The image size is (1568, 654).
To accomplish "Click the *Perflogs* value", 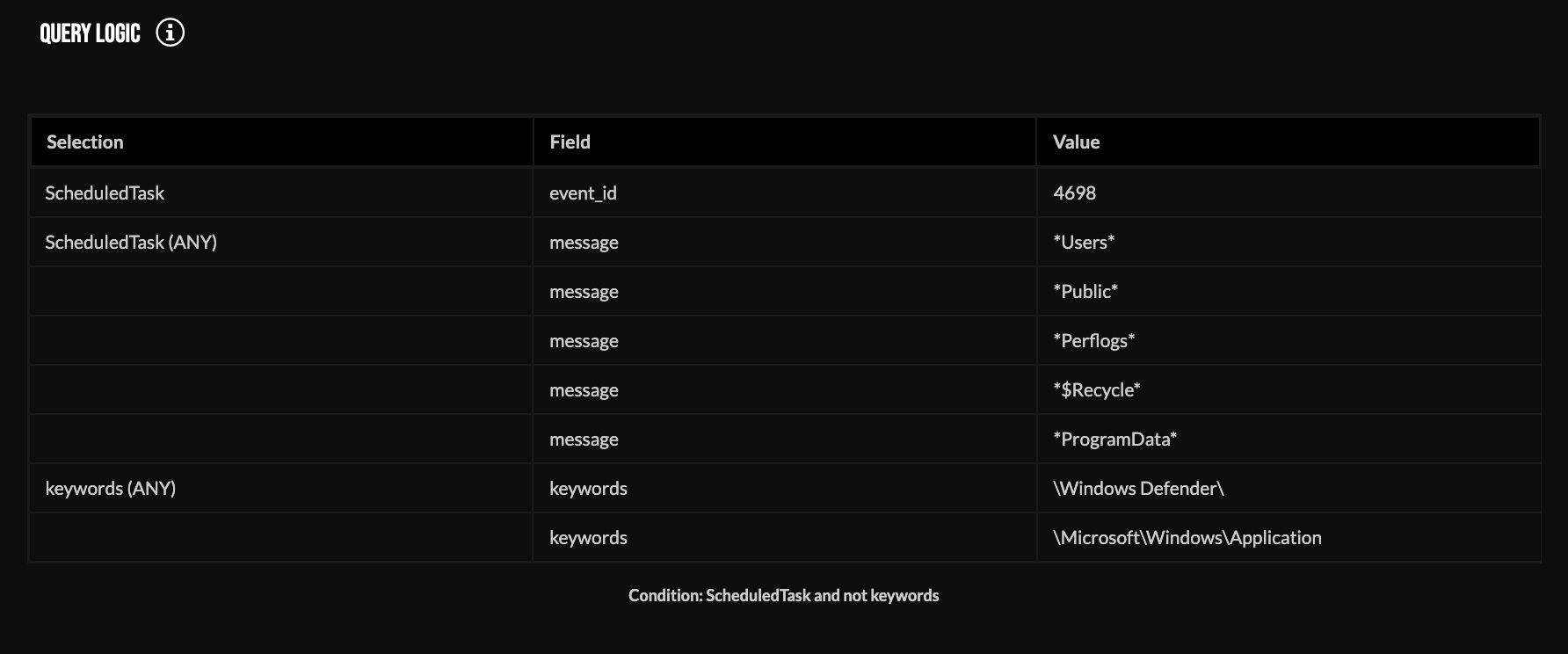I will pyautogui.click(x=1094, y=340).
